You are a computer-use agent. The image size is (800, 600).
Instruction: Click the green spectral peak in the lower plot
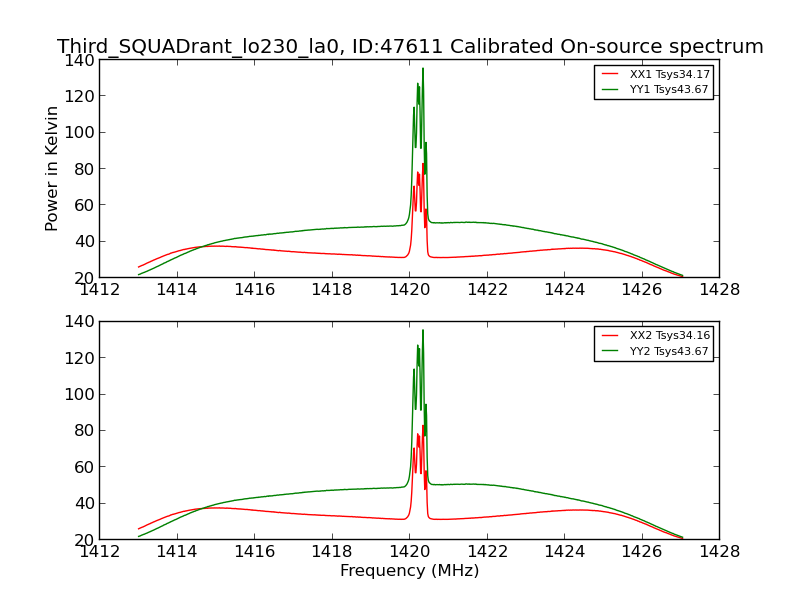coord(422,331)
